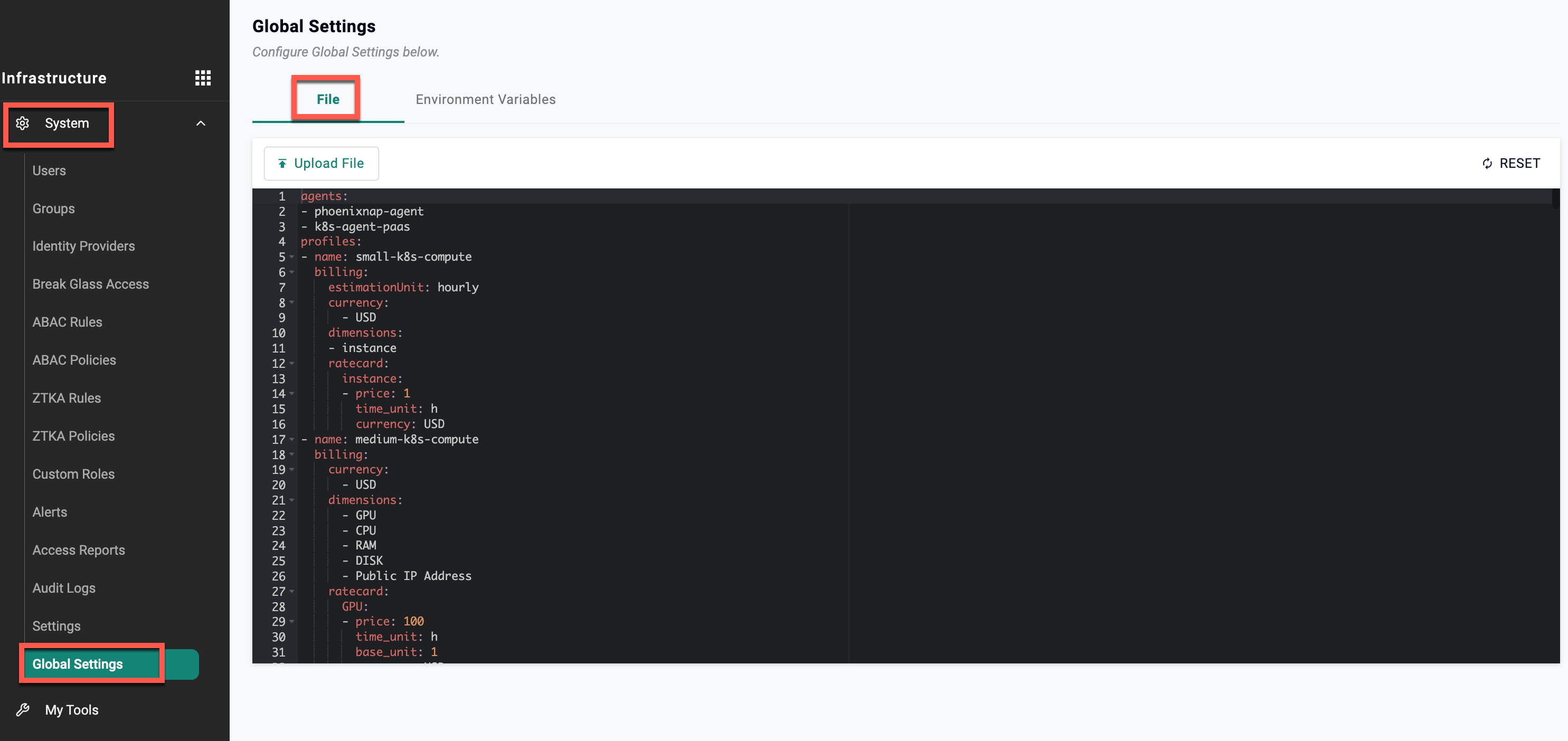Collapse the System section chevron
This screenshot has height=741, width=1568.
(x=200, y=123)
